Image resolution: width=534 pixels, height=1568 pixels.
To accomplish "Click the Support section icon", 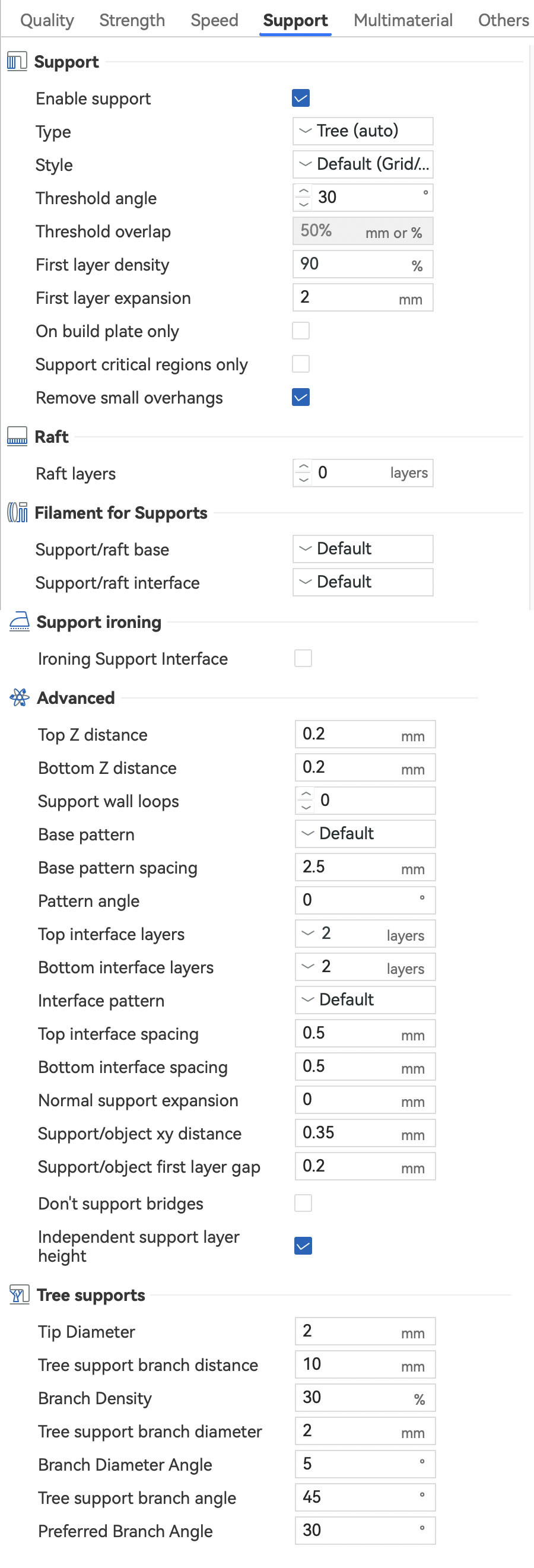I will (x=17, y=62).
